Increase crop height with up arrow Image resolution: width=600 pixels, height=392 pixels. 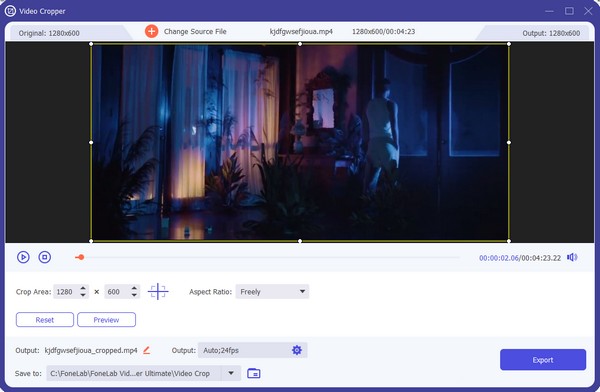pyautogui.click(x=134, y=288)
